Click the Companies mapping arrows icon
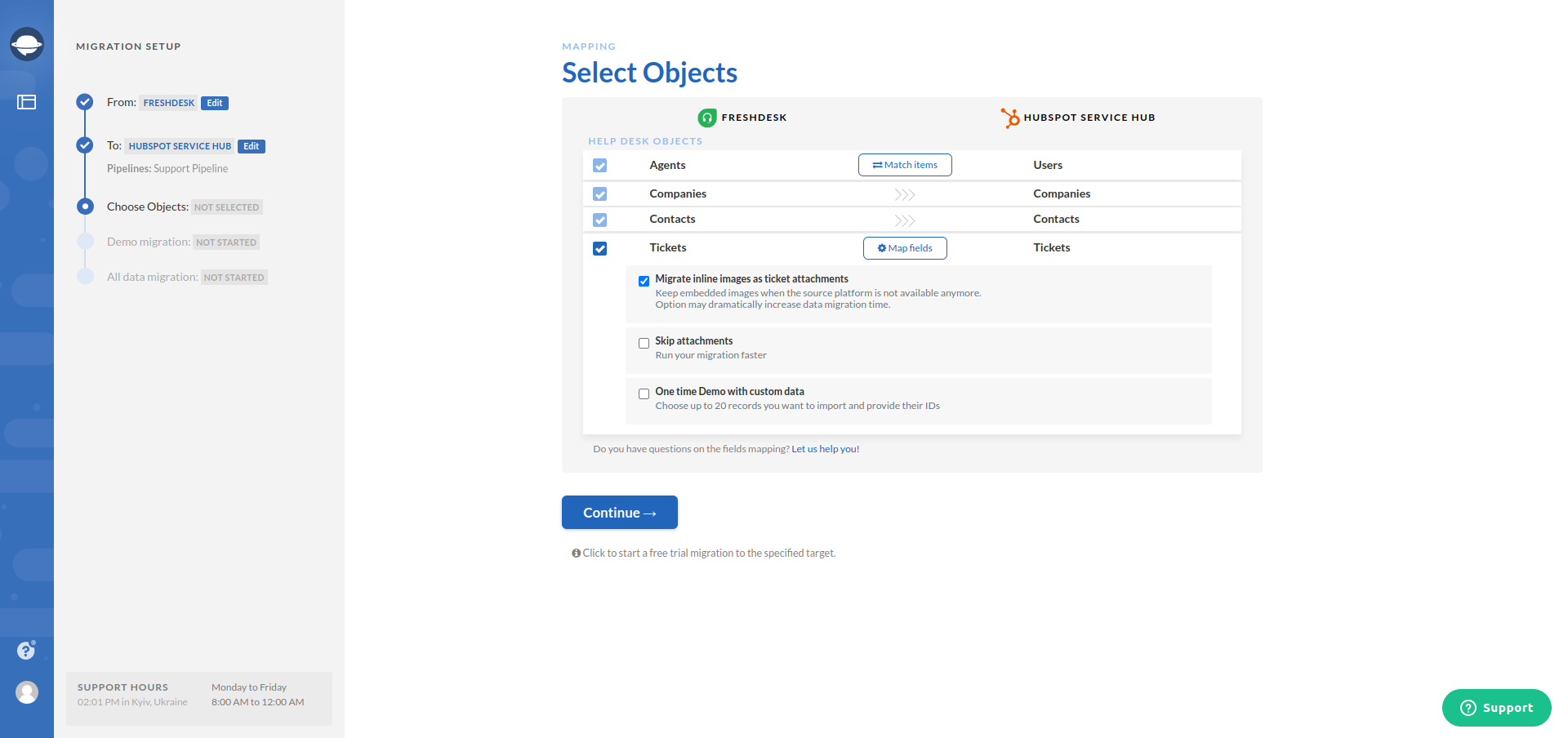 (x=904, y=194)
